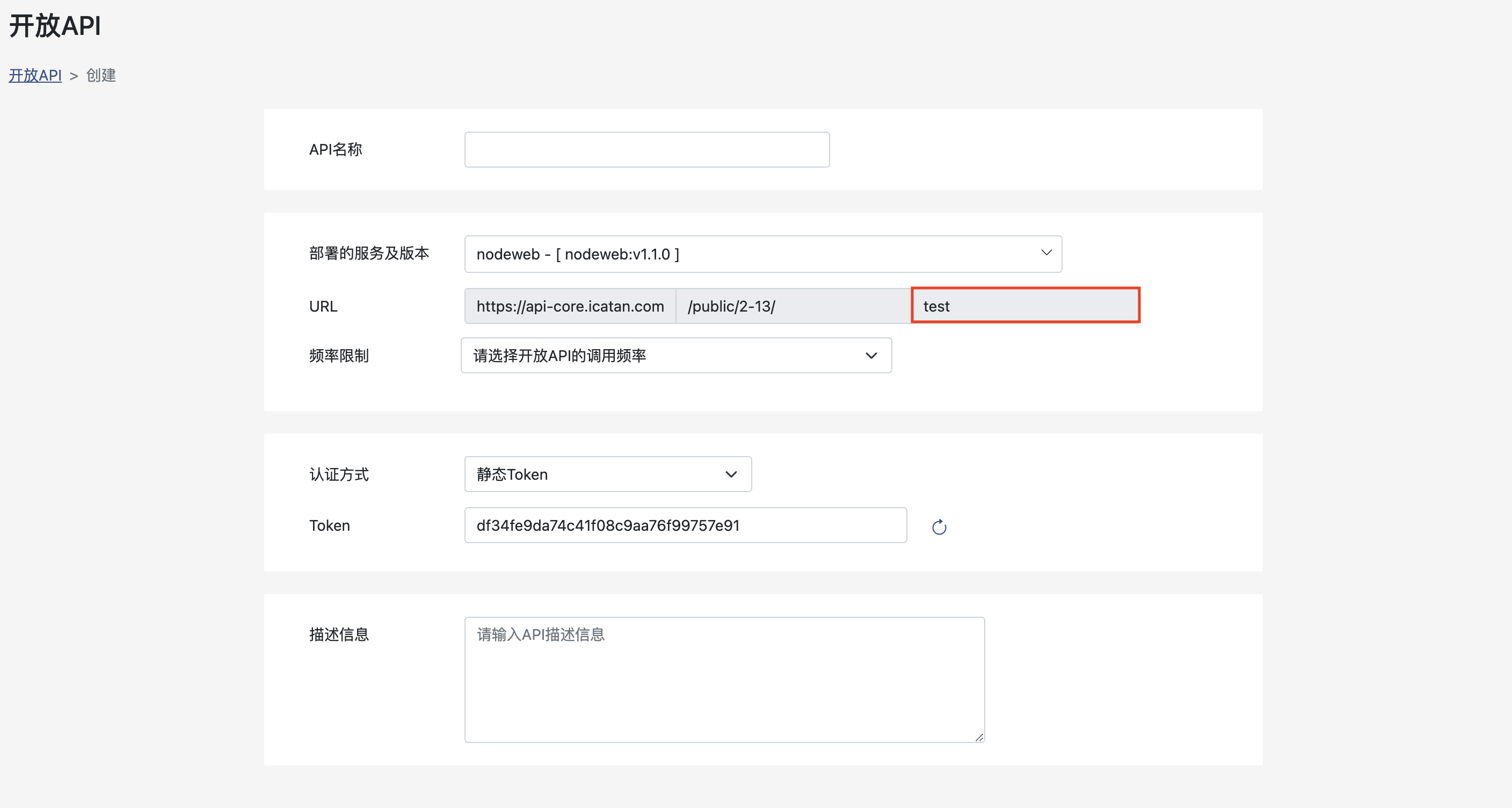Click into the Token value field
Viewport: 1512px width, 808px height.
685,525
